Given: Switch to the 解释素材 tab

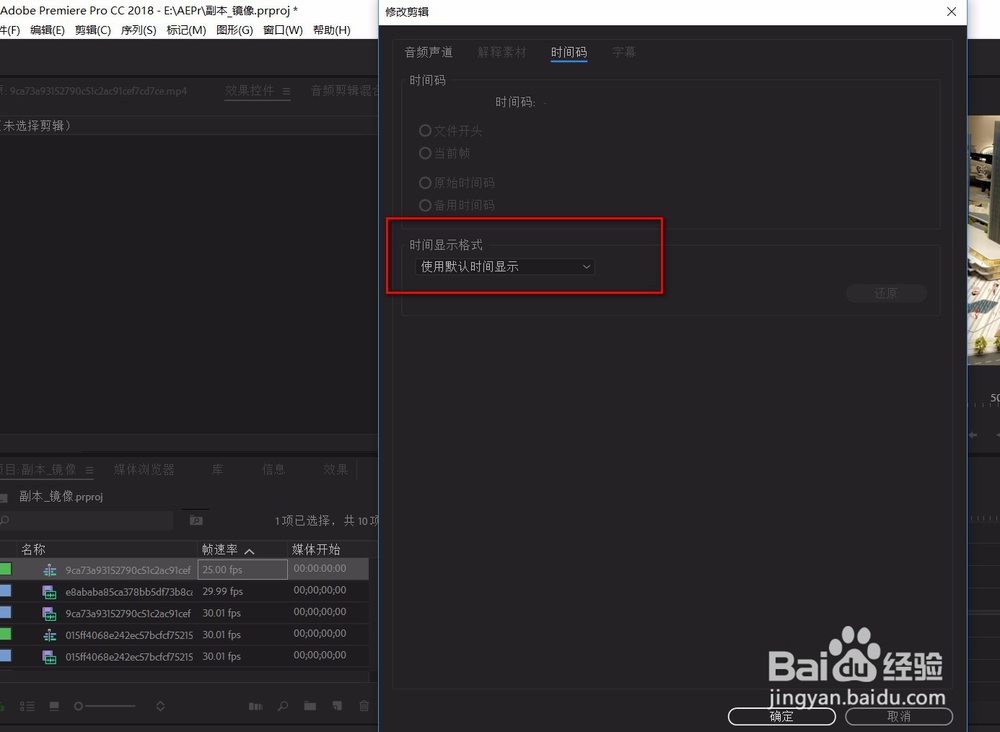Looking at the screenshot, I should pos(502,52).
